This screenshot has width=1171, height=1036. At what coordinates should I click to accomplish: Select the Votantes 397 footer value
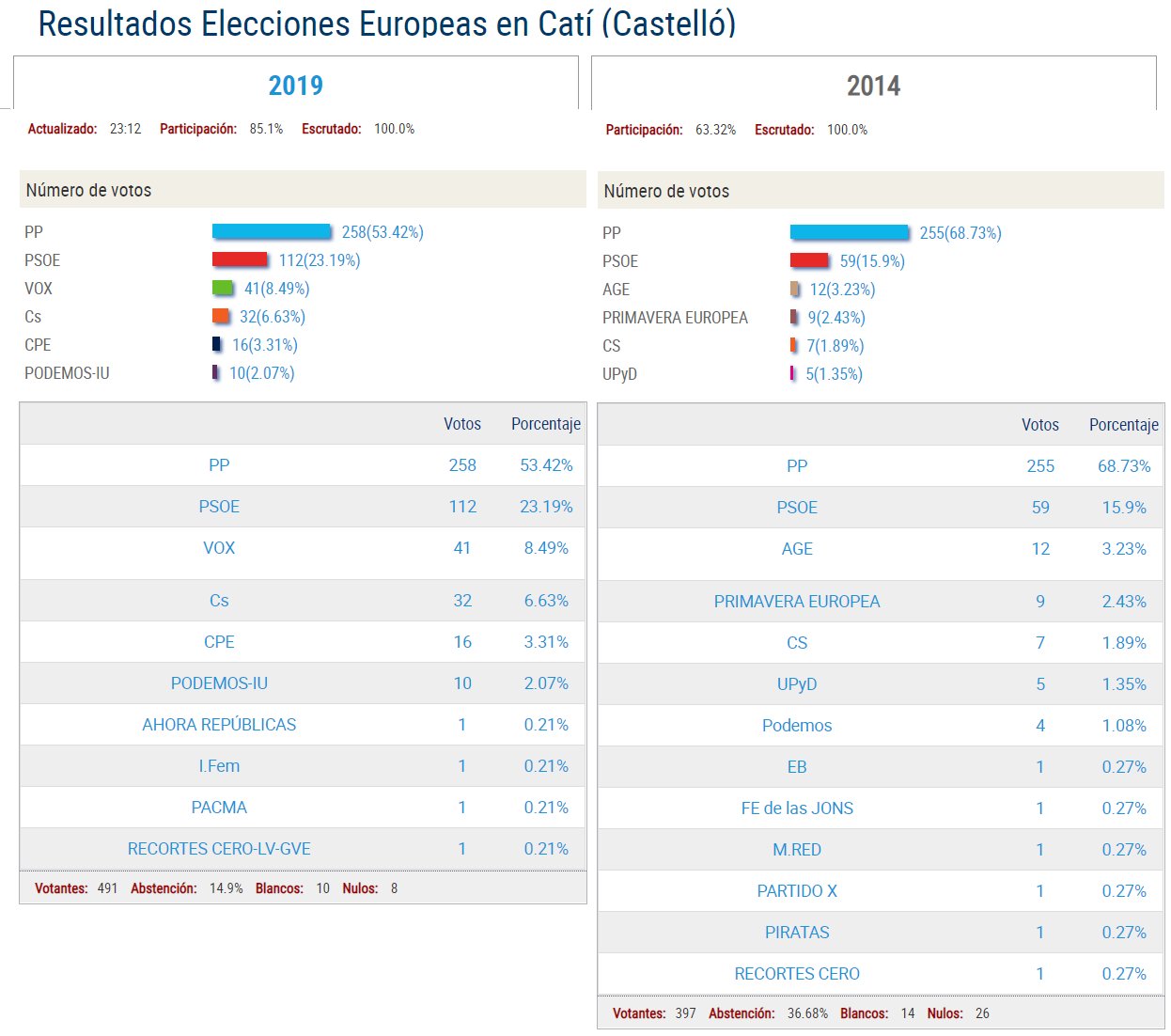pos(686,1013)
